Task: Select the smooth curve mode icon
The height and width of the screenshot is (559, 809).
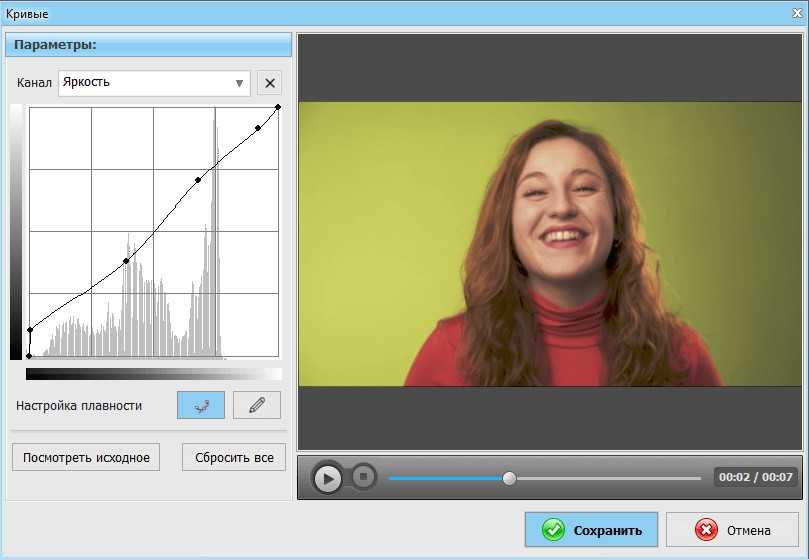Action: click(x=201, y=405)
